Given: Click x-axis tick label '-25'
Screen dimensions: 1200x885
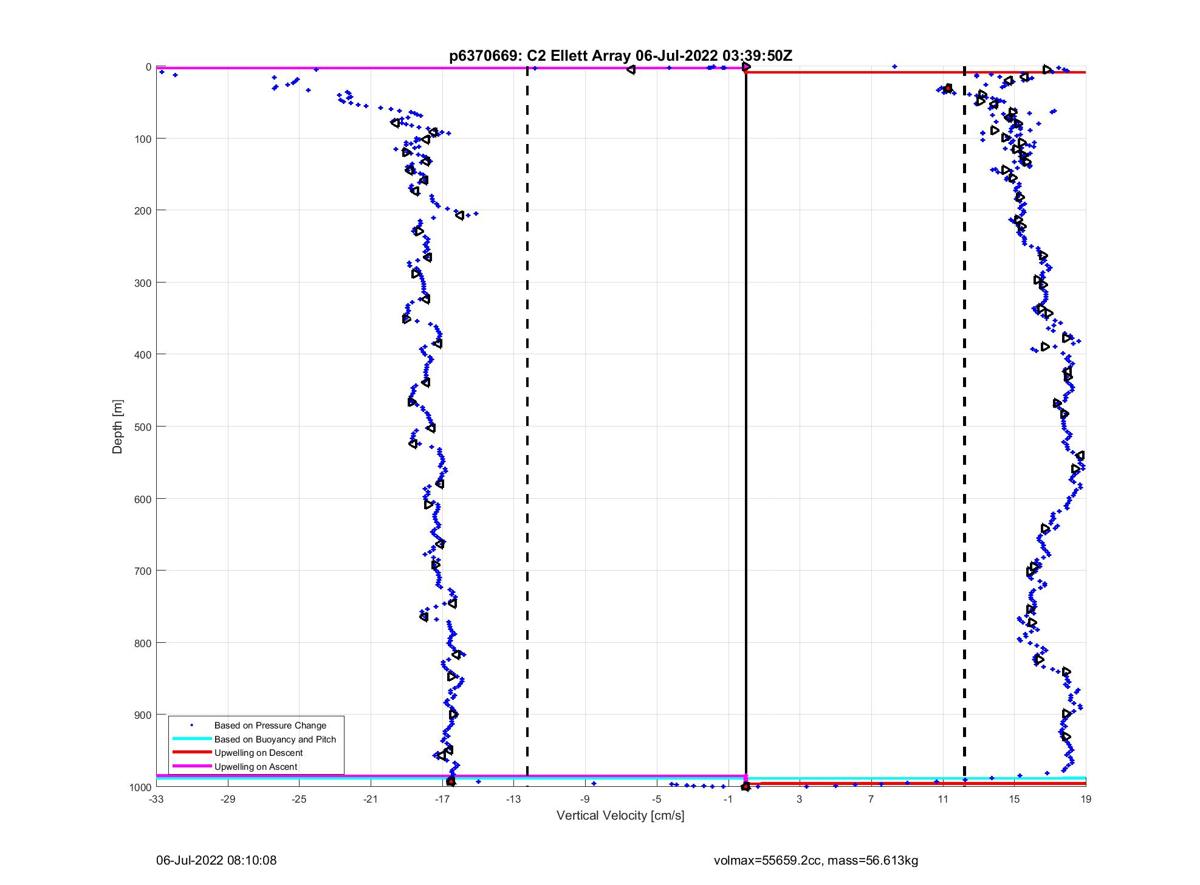Looking at the screenshot, I should (299, 800).
